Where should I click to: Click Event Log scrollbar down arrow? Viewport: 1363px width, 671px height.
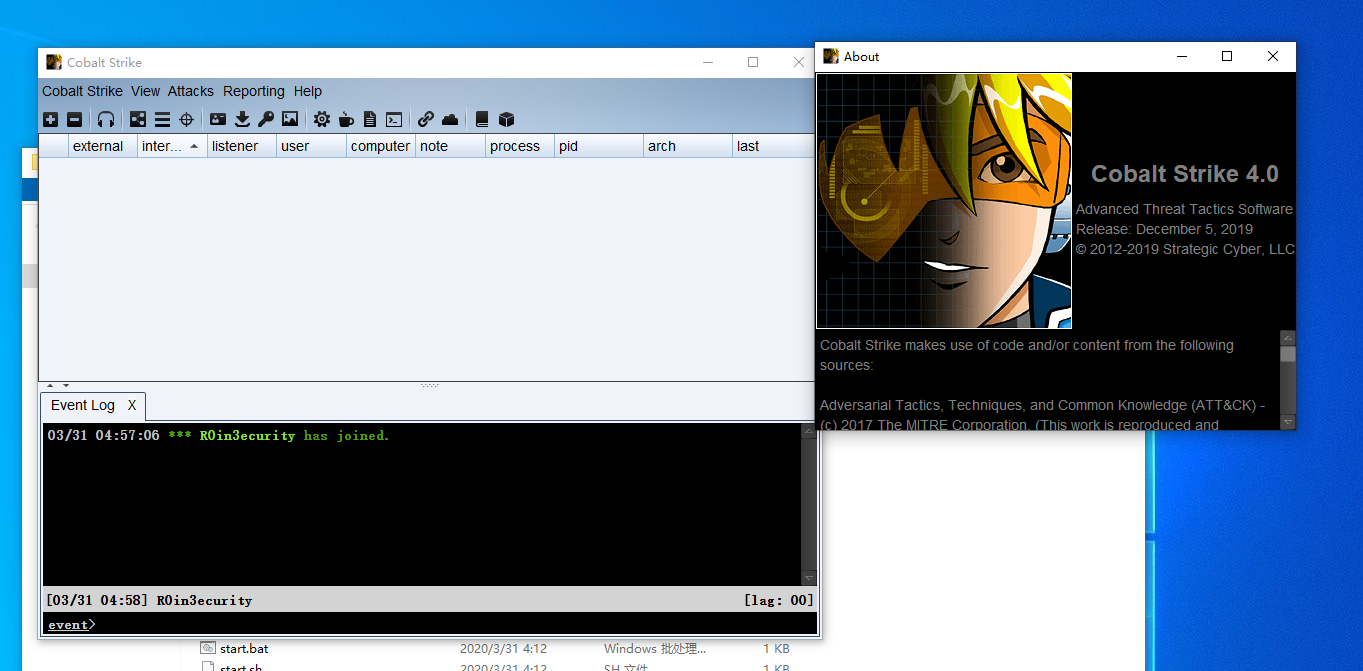point(809,578)
